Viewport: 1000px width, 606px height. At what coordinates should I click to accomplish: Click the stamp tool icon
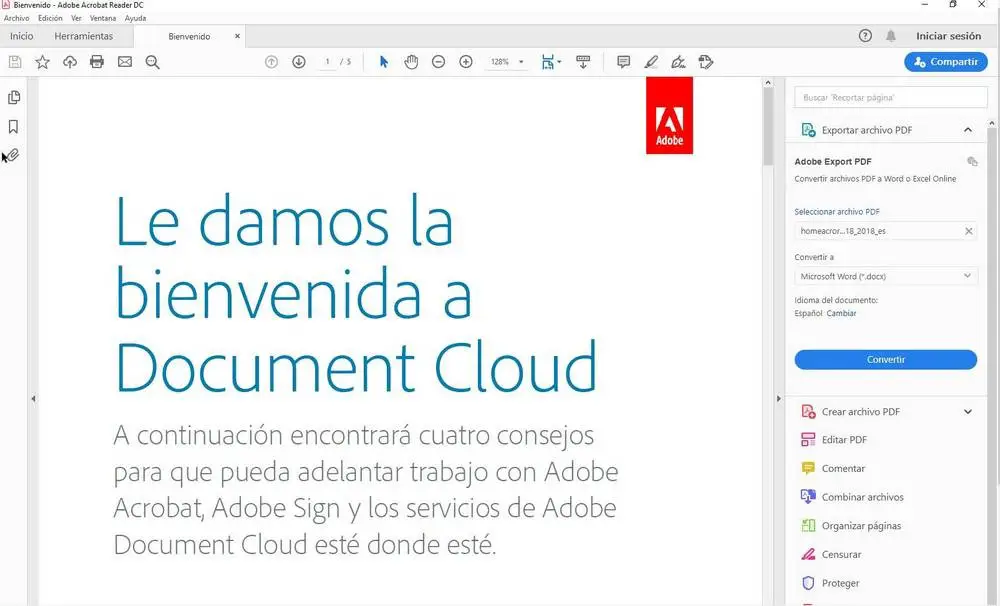point(705,62)
